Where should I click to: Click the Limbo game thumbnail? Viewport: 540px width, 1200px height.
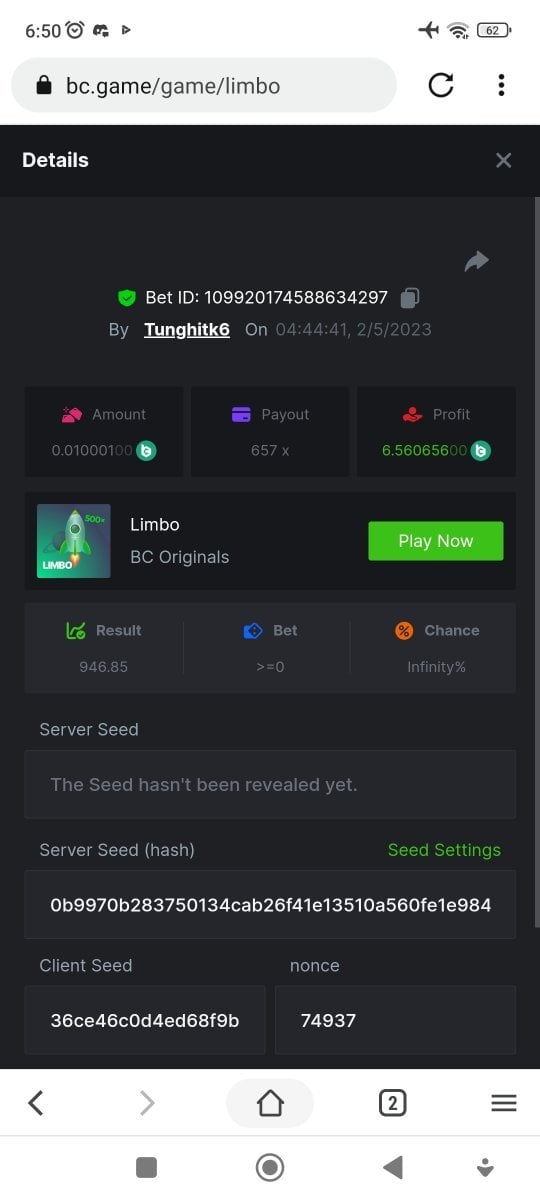[x=74, y=541]
